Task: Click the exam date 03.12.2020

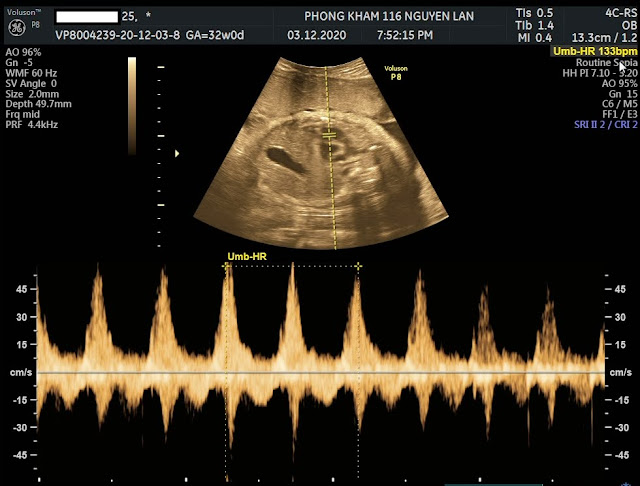Action: pos(317,35)
